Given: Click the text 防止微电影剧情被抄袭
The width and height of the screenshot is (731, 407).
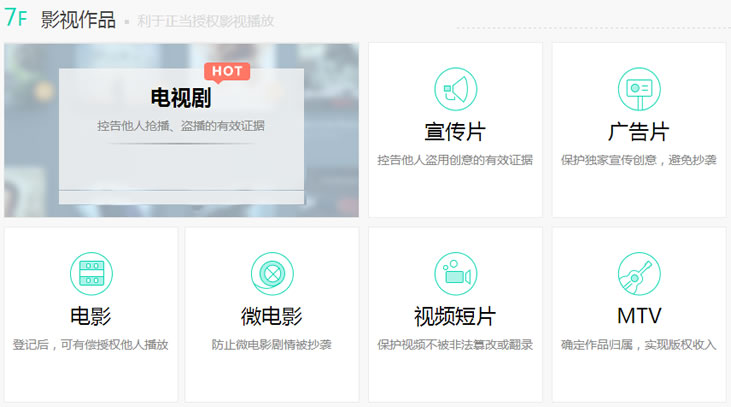Looking at the screenshot, I should 272,345.
